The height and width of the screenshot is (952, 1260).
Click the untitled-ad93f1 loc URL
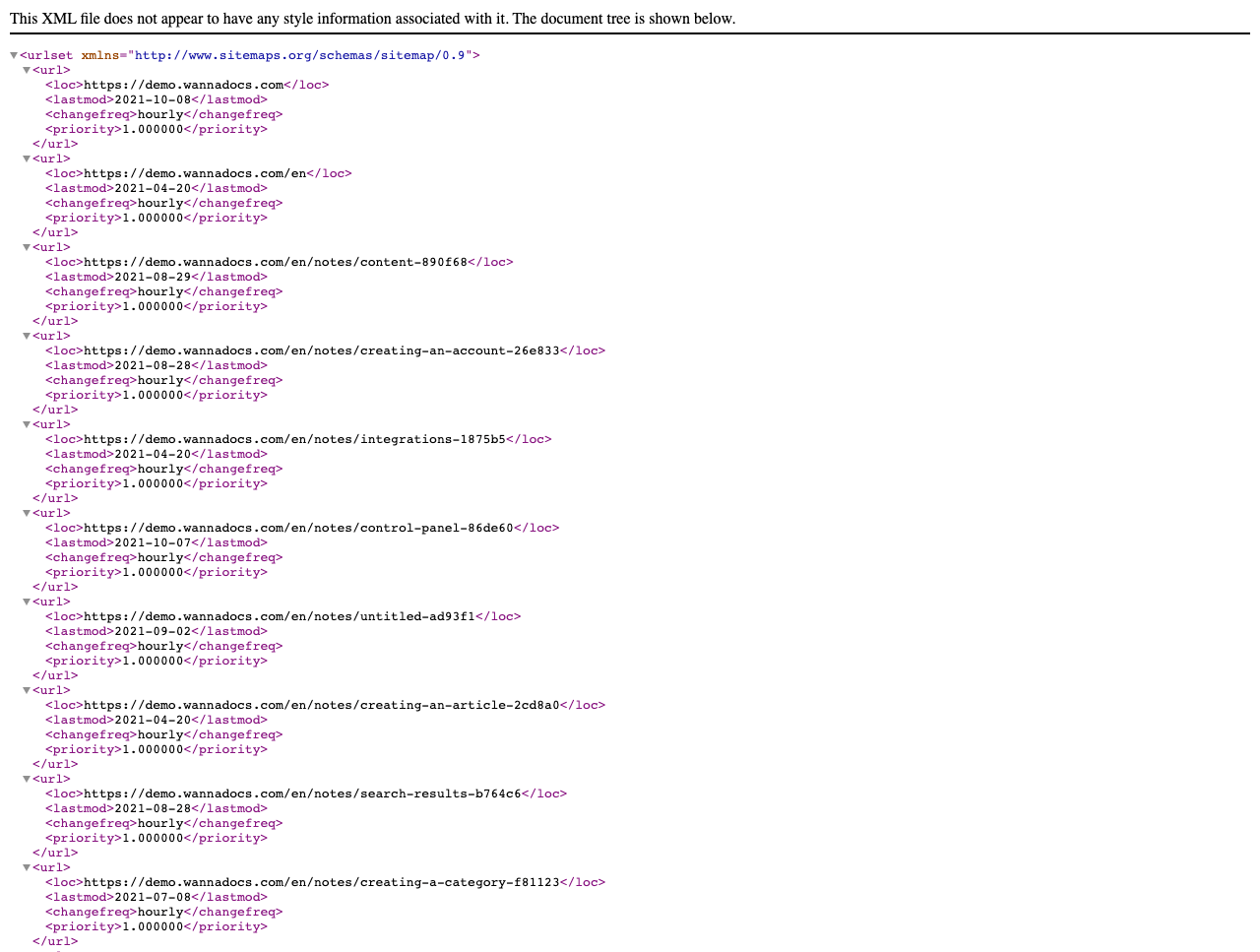280,616
